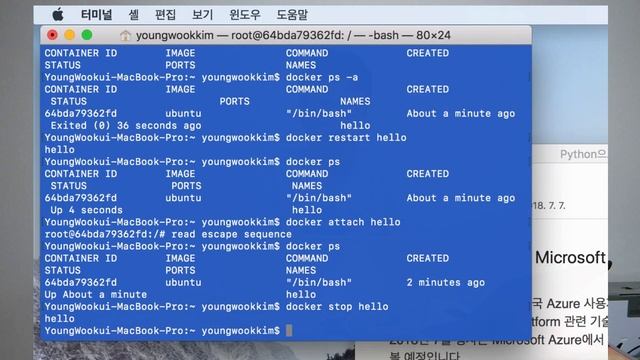This screenshot has height=360, width=640.
Task: Click the 'docker restart hello' command
Action: click(346, 138)
